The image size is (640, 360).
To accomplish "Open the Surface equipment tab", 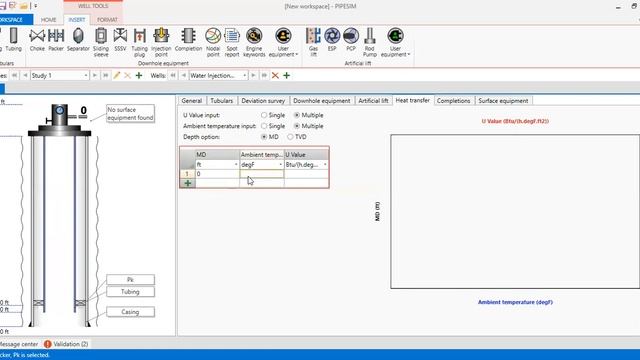I will click(x=503, y=101).
